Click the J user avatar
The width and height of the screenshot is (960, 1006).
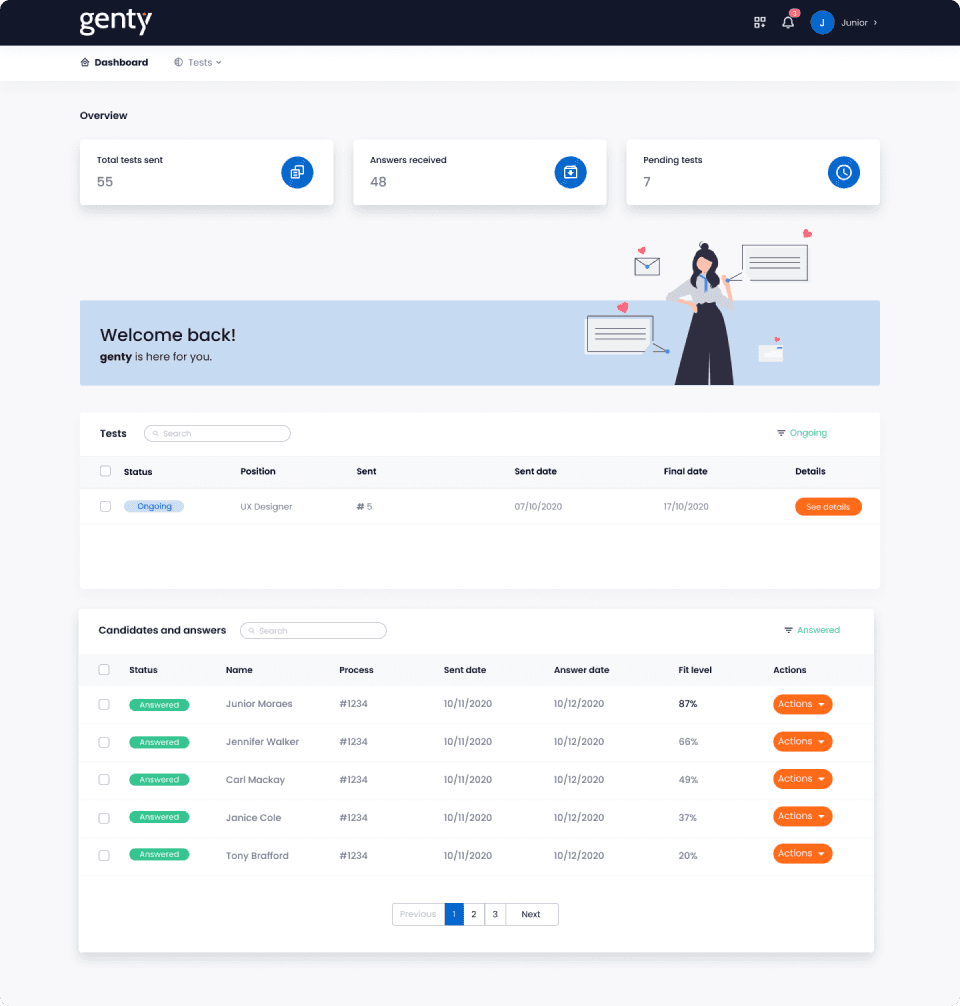click(822, 22)
